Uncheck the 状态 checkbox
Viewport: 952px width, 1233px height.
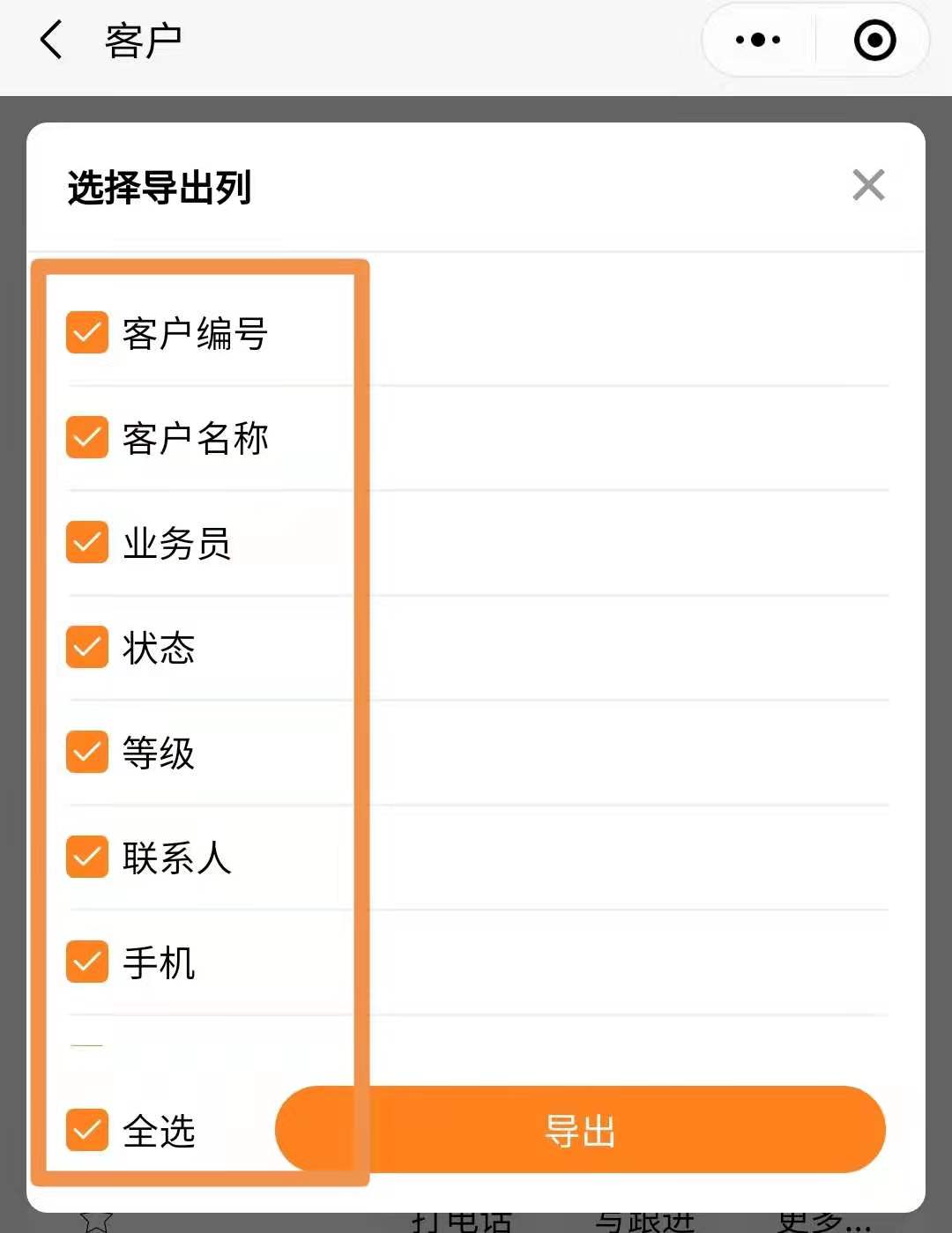pos(87,647)
